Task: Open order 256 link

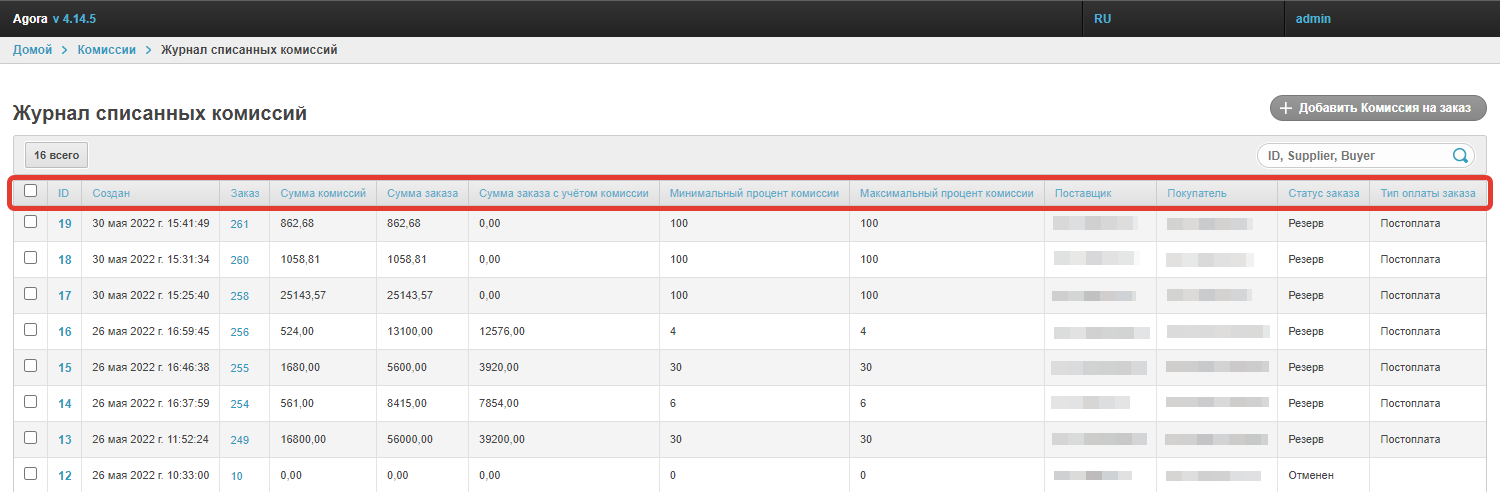Action: coord(239,332)
